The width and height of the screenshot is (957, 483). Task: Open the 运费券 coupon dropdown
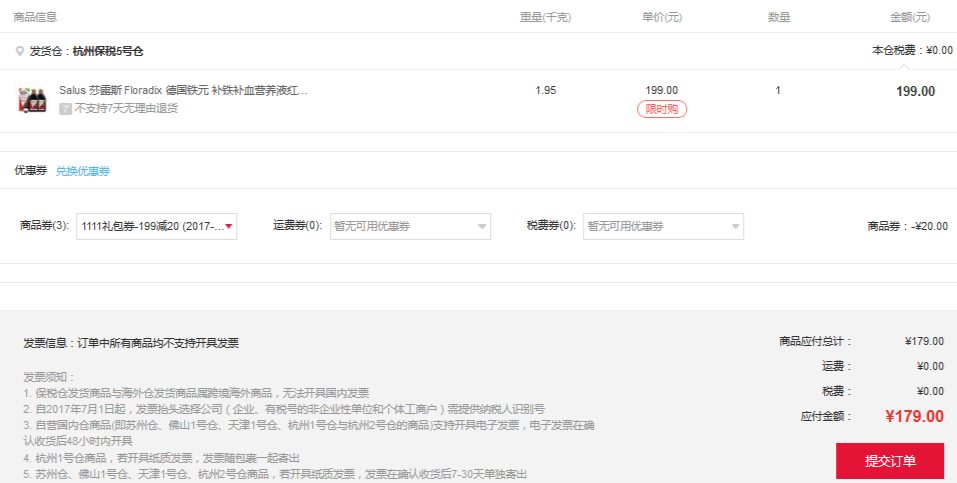point(410,227)
